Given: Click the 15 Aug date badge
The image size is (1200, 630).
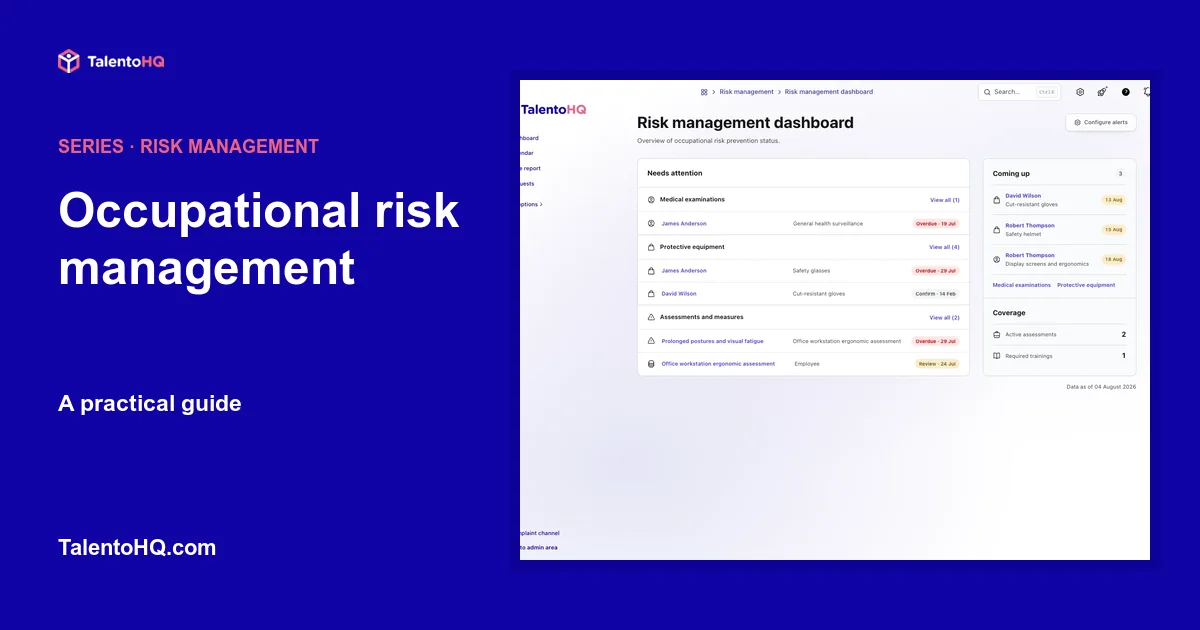Looking at the screenshot, I should pyautogui.click(x=1113, y=230).
